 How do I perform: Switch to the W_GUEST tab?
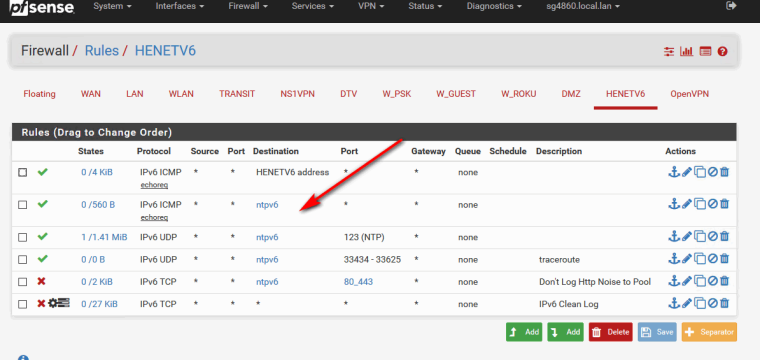point(456,94)
